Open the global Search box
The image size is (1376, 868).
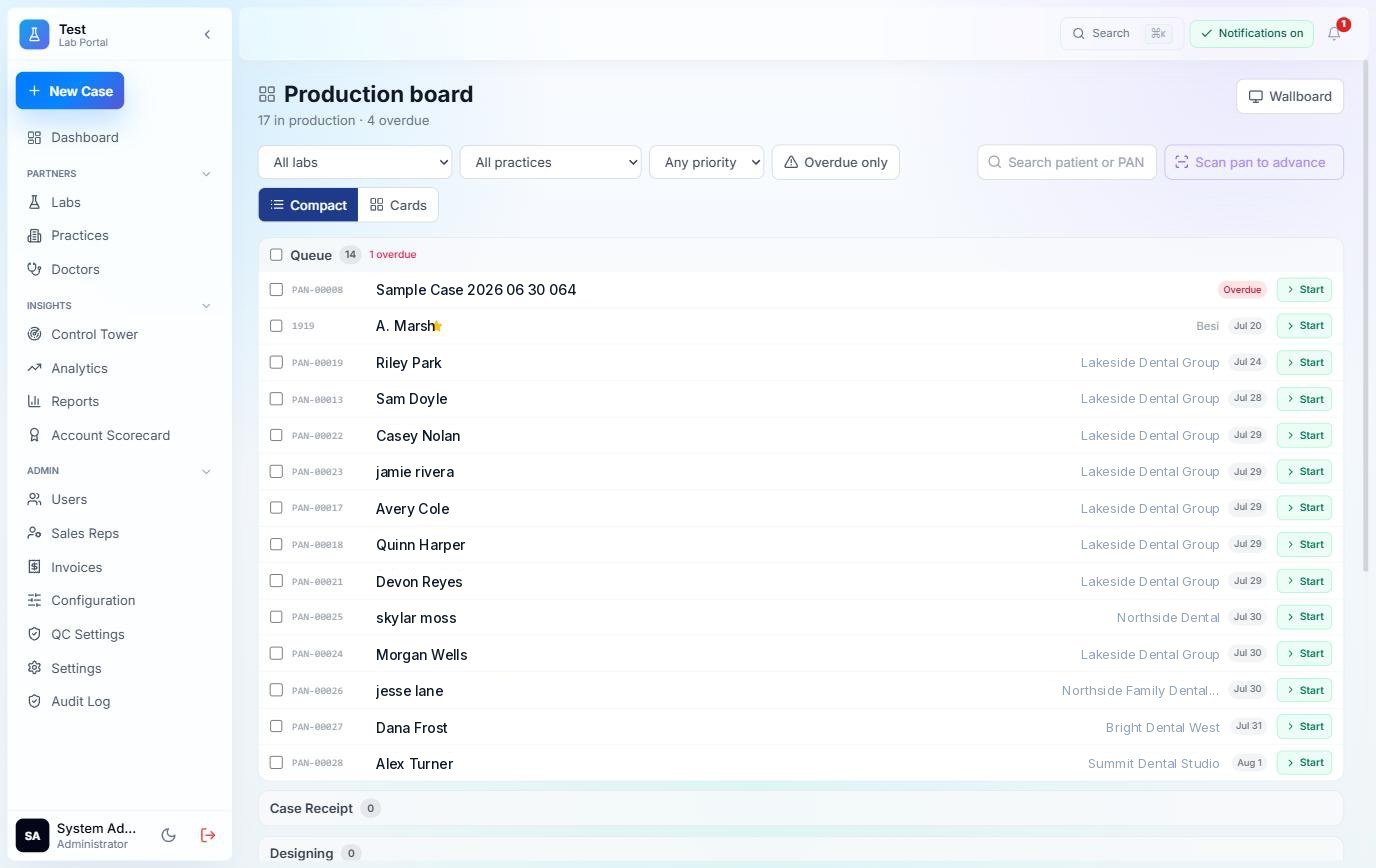(1122, 33)
